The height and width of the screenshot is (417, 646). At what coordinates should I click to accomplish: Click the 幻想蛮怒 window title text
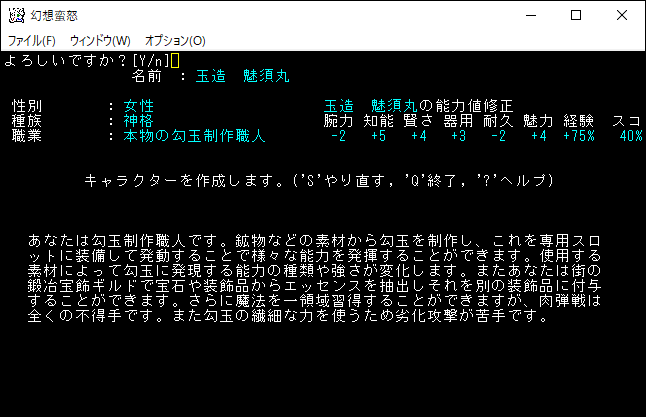coord(54,16)
